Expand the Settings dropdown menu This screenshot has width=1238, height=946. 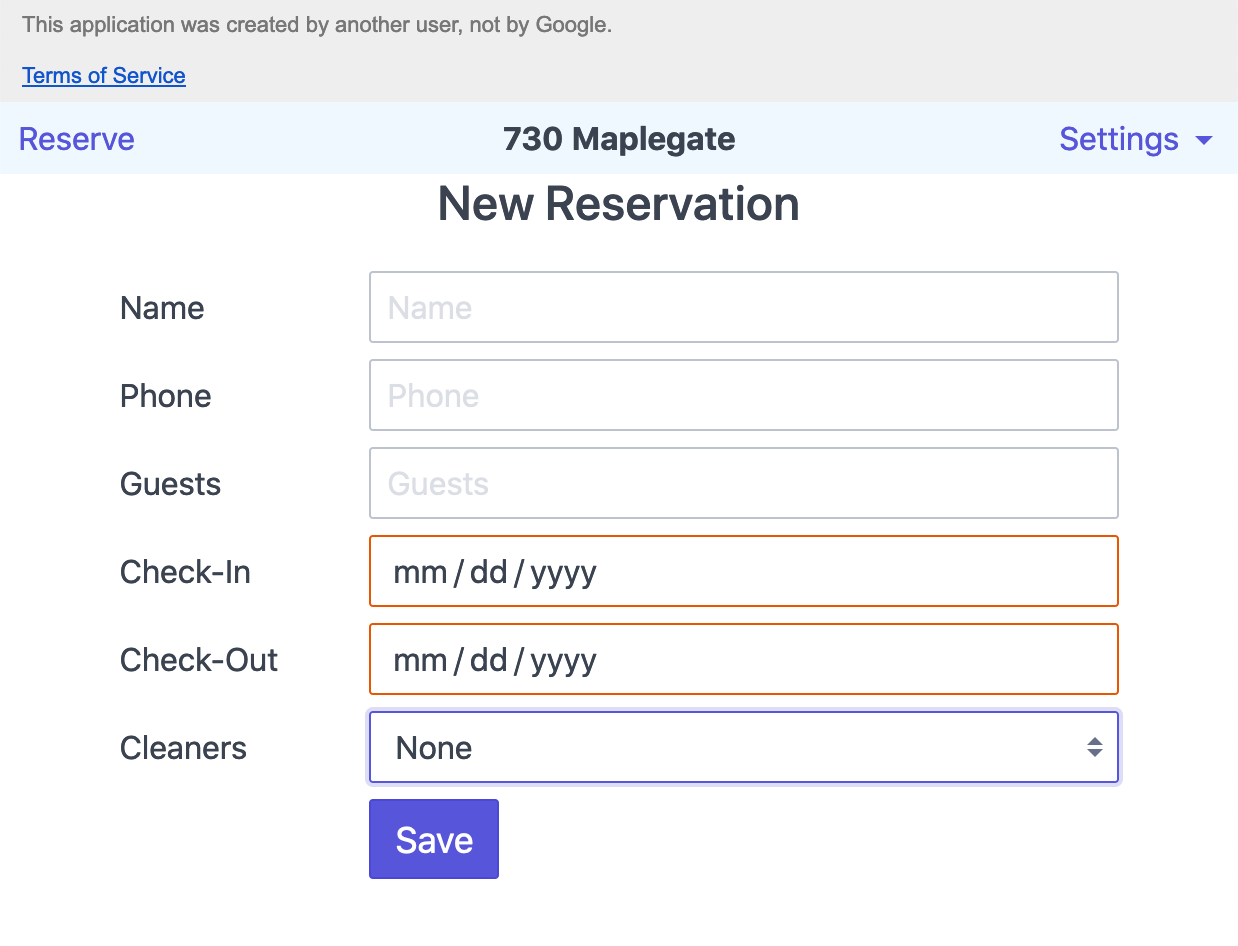pyautogui.click(x=1136, y=139)
